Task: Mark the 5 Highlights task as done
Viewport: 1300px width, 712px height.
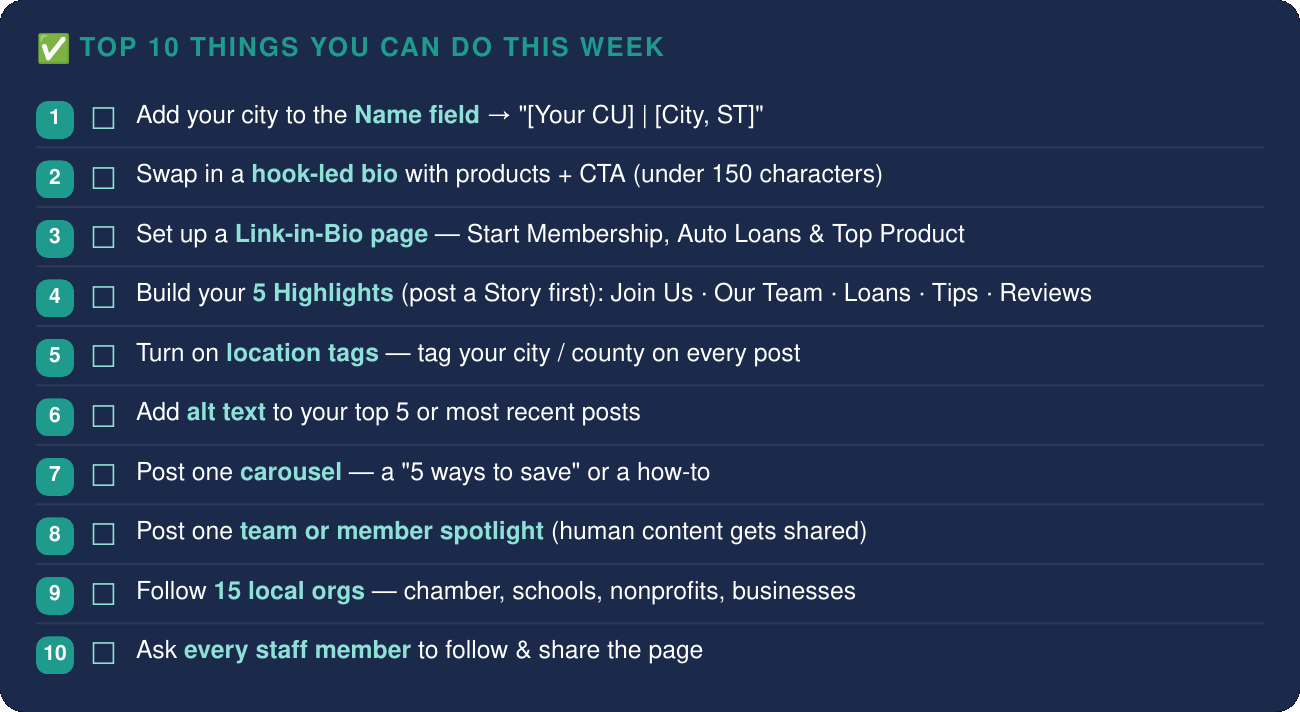Action: pyautogui.click(x=103, y=297)
